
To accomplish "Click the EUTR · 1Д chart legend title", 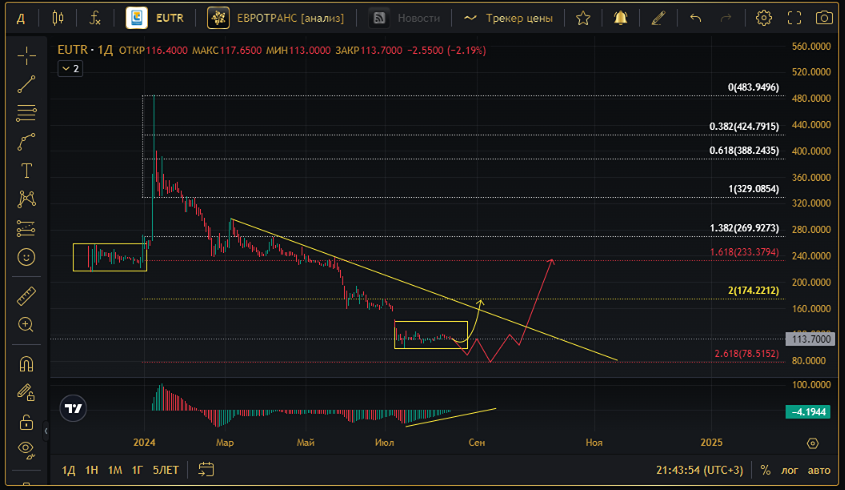I will 85,50.
